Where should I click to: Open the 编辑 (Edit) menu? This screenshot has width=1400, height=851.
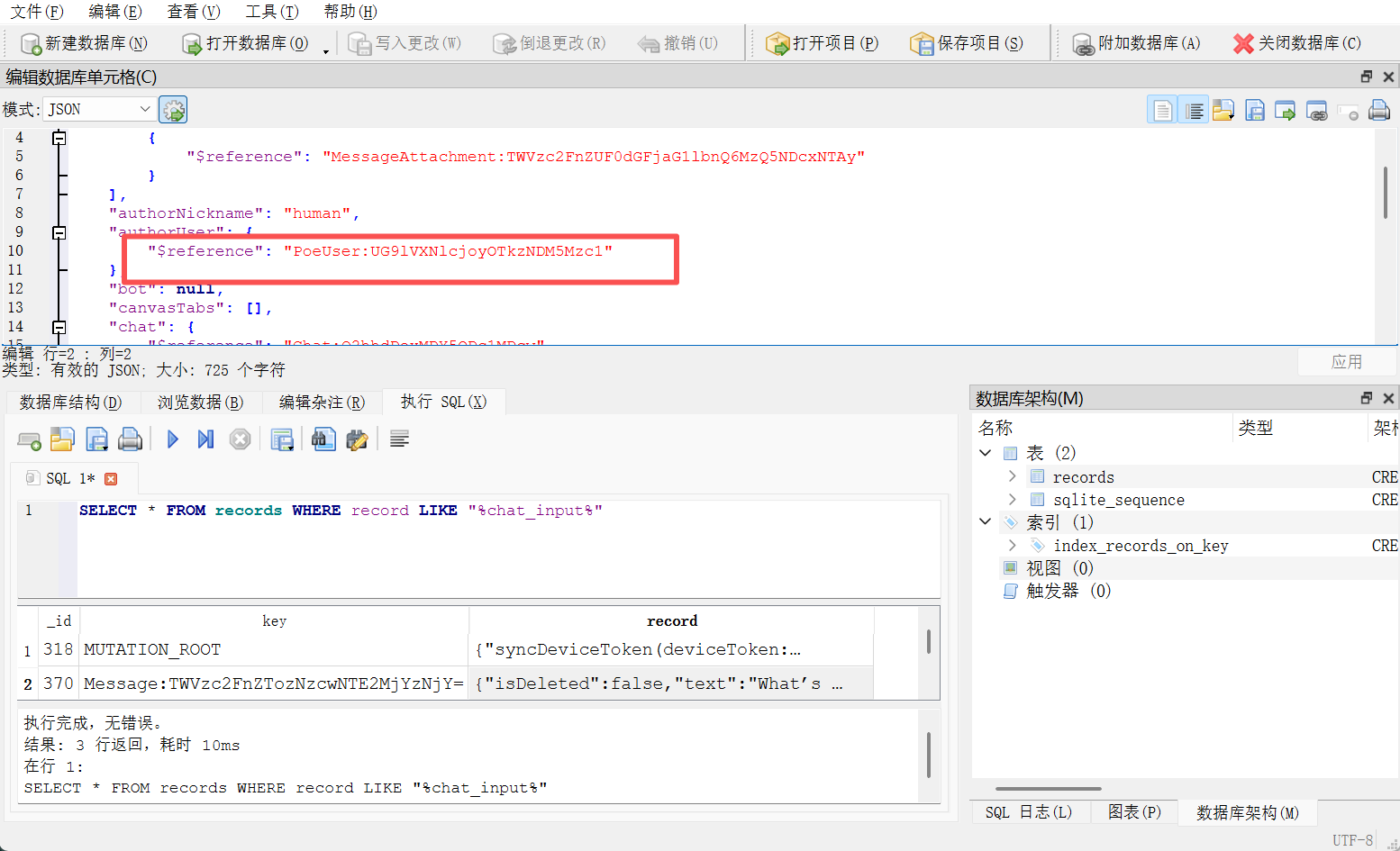(115, 12)
